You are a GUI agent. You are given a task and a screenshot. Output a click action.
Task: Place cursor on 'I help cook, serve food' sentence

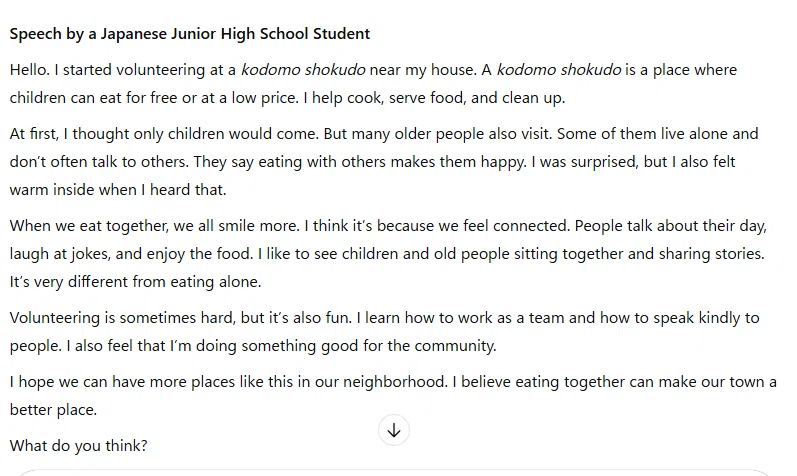(434, 98)
